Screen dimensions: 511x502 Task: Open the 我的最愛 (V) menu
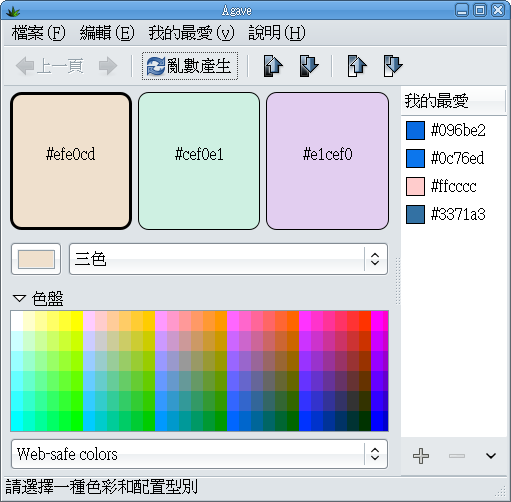(191, 33)
